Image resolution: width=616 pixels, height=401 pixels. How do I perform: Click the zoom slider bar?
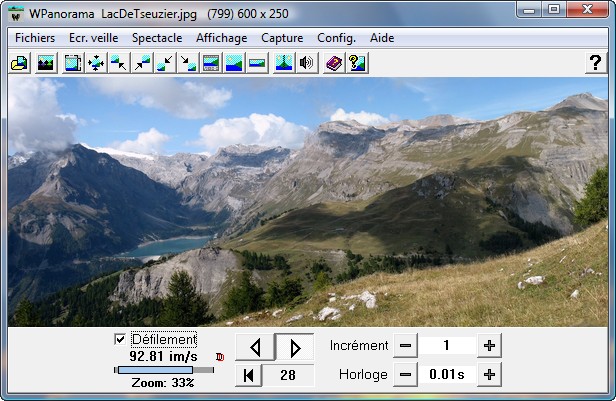(164, 370)
